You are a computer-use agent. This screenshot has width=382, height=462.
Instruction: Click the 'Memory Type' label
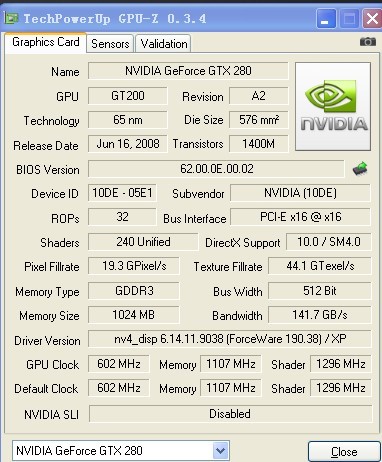[x=47, y=292]
